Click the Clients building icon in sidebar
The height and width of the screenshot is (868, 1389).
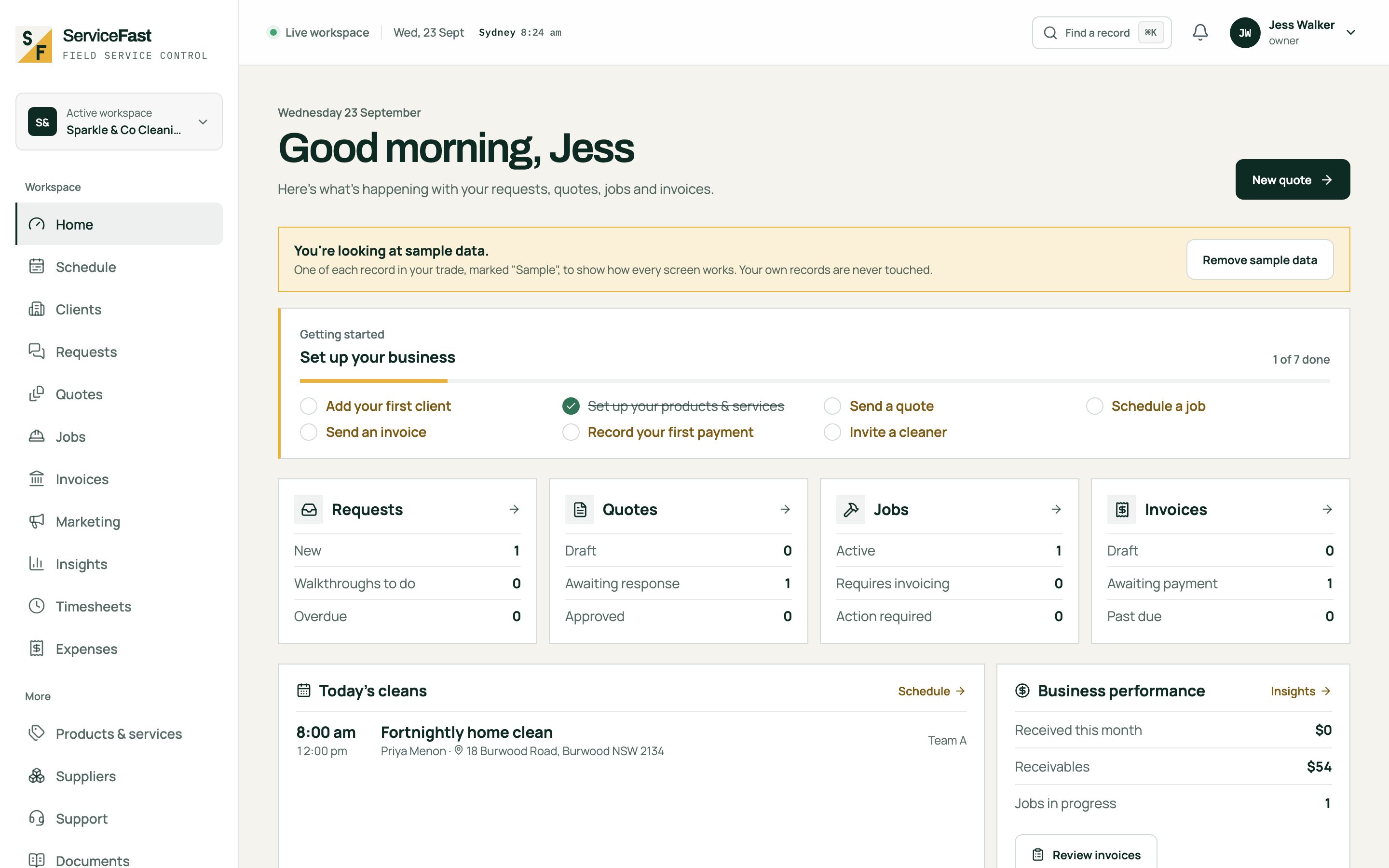click(x=37, y=309)
